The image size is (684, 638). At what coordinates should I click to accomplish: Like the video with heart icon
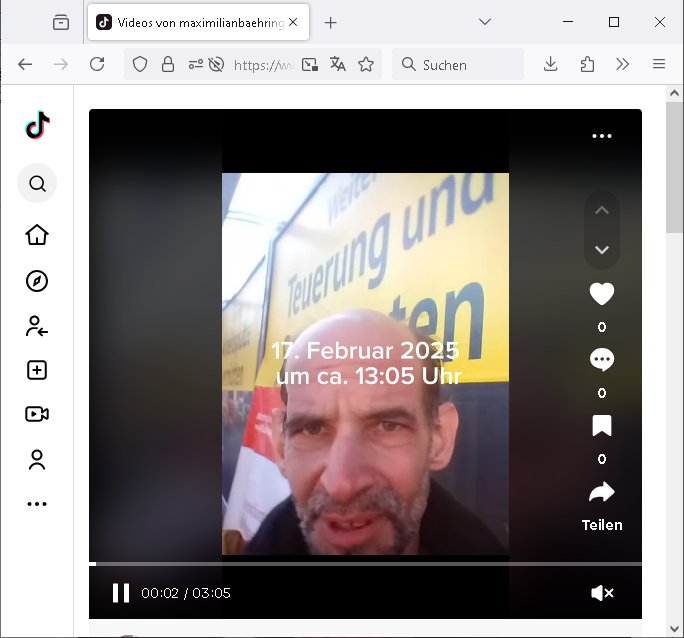coord(601,294)
